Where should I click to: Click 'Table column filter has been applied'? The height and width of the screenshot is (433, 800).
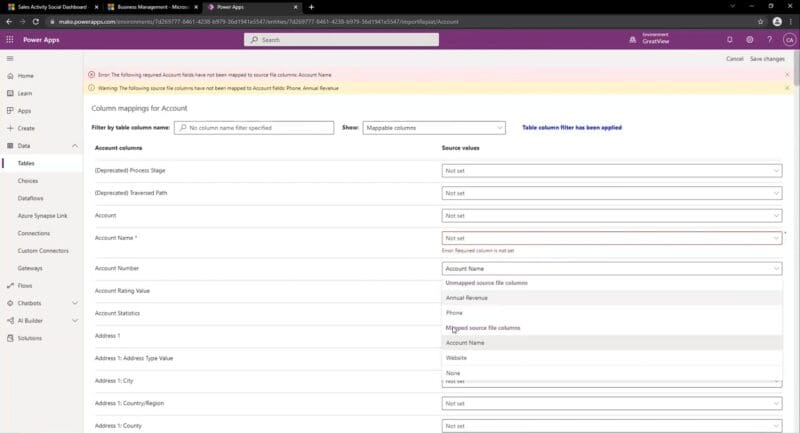572,128
